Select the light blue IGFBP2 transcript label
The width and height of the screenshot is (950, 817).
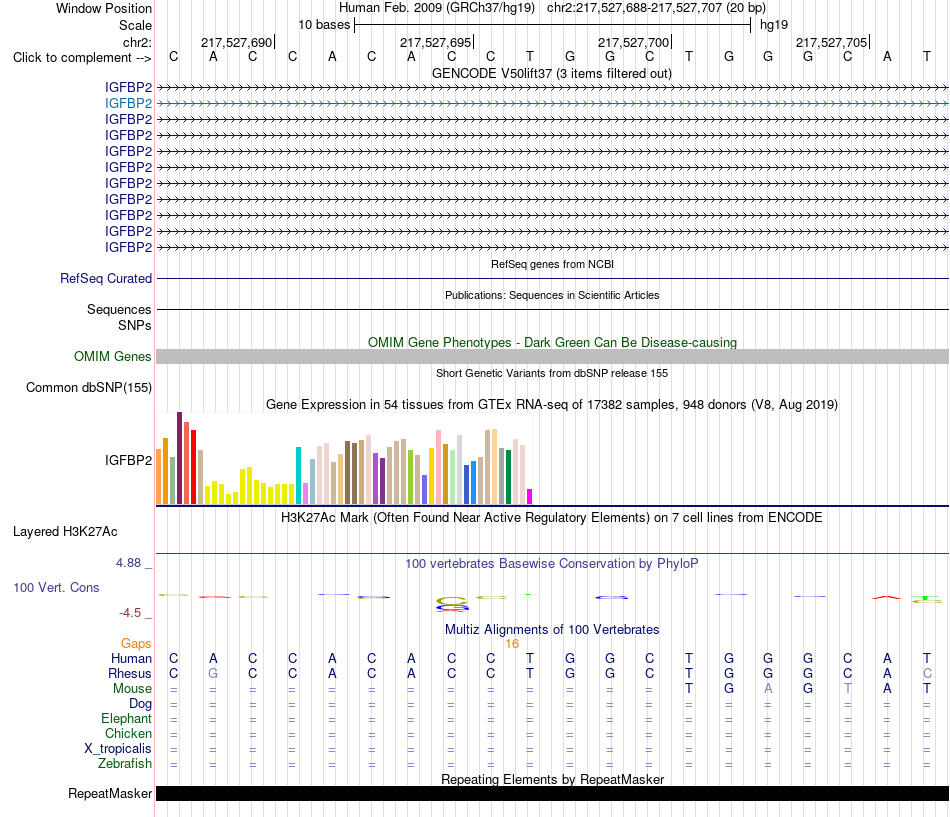coord(128,104)
